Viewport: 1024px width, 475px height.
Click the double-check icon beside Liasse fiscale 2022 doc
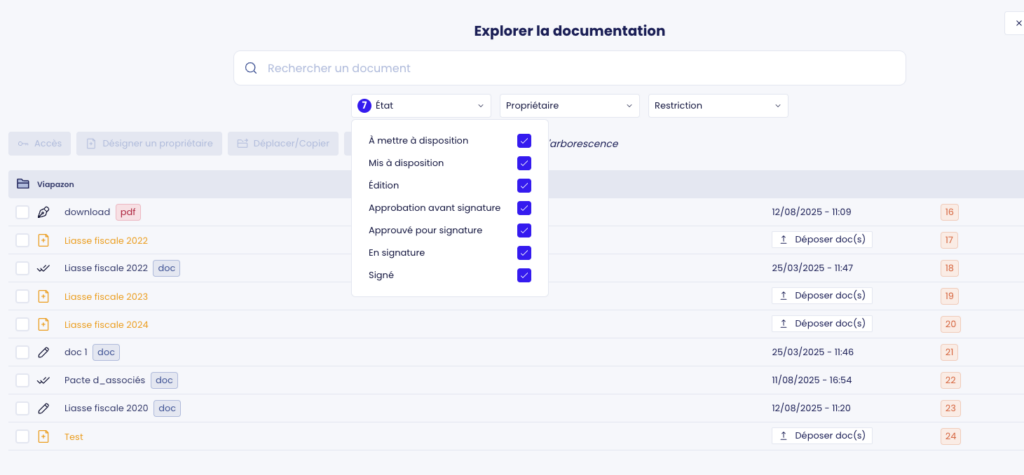pyautogui.click(x=43, y=268)
